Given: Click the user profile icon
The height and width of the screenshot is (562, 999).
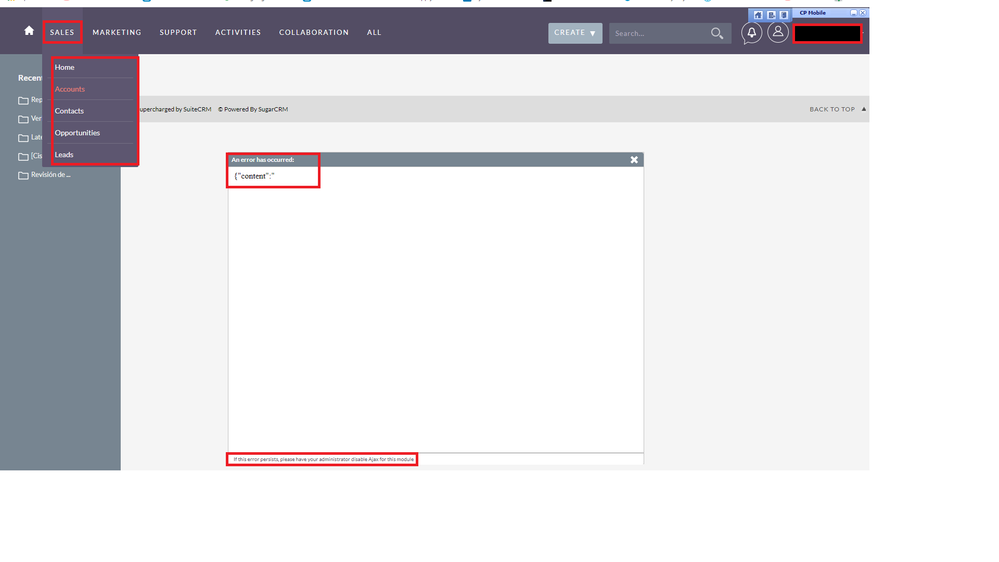Looking at the screenshot, I should coord(777,33).
